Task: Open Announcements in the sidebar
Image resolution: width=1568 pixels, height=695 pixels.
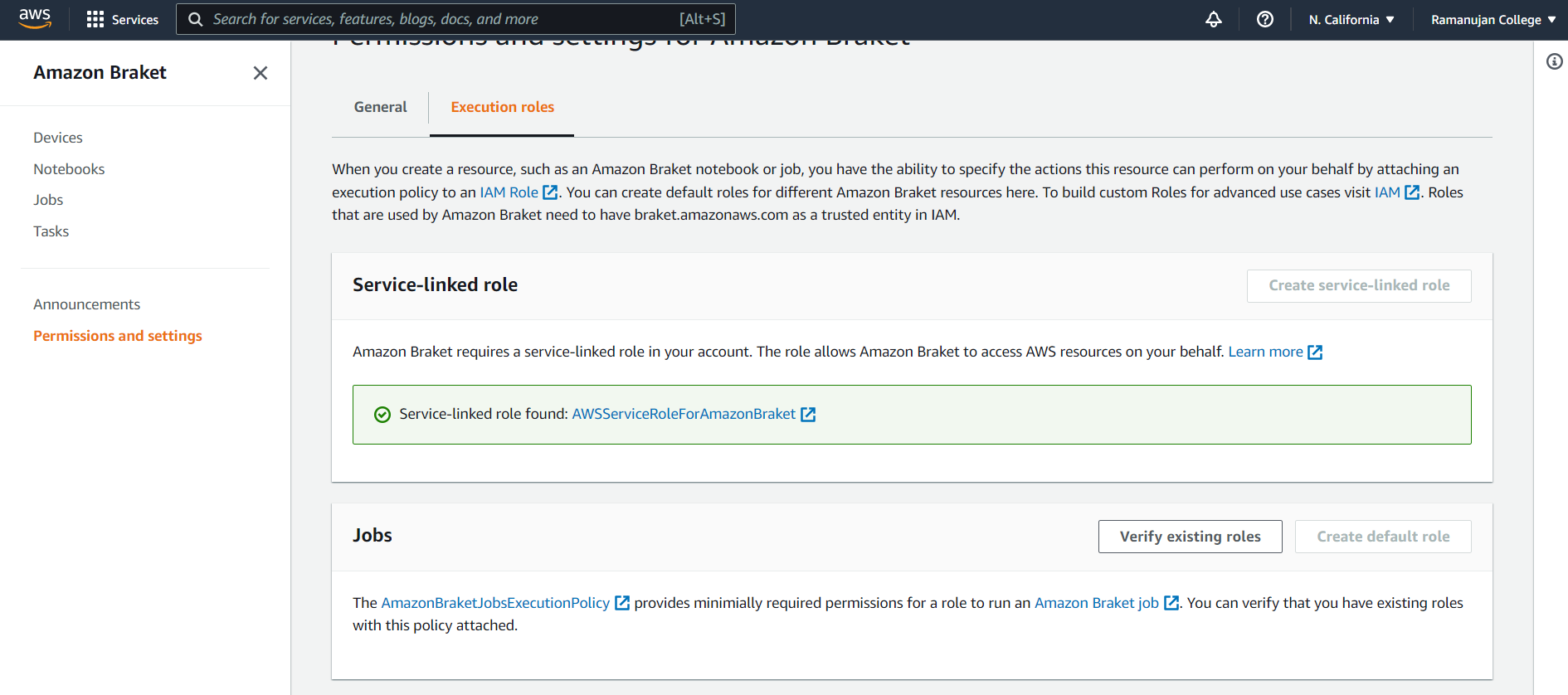Action: pyautogui.click(x=87, y=304)
